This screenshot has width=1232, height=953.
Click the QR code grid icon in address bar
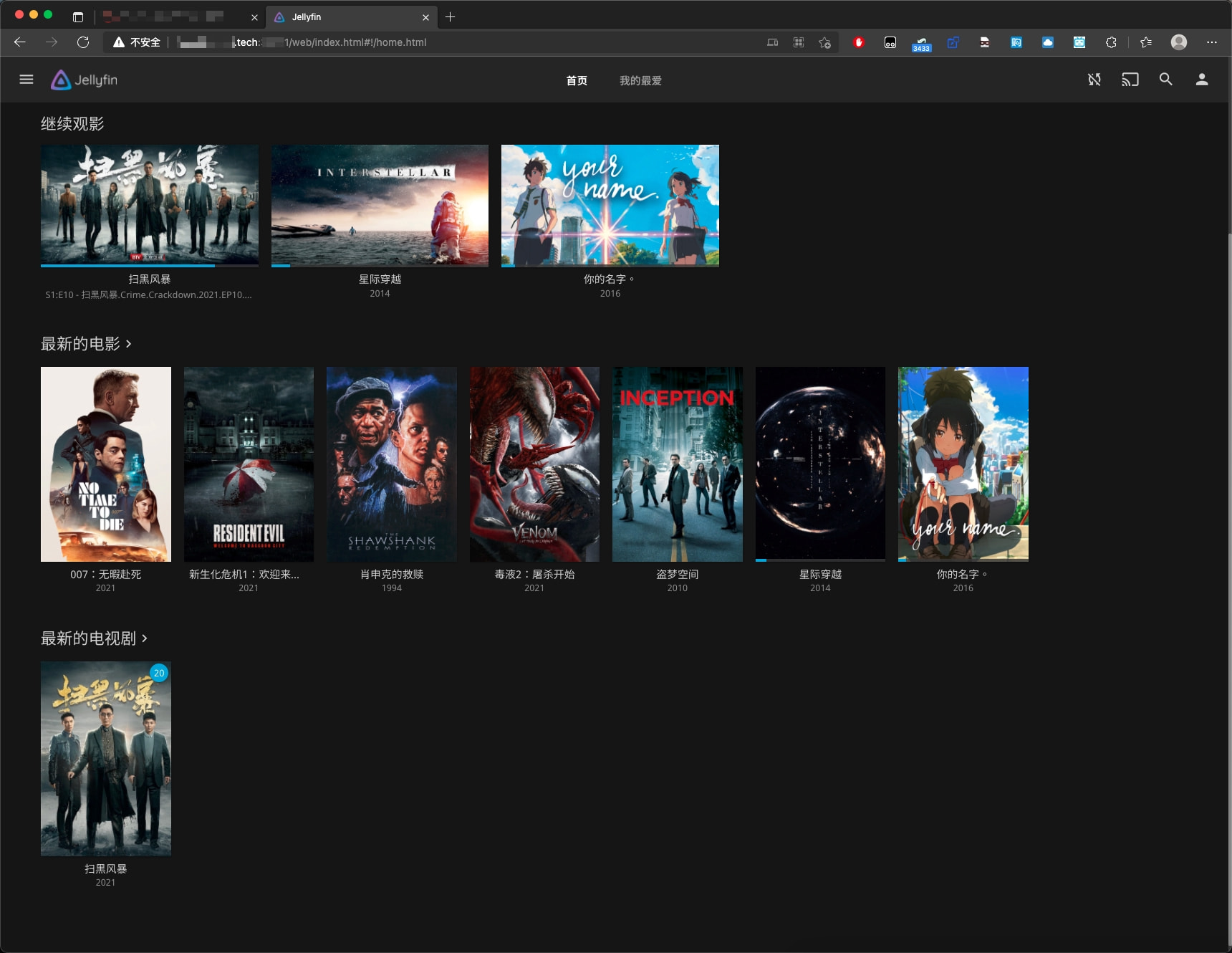click(799, 42)
